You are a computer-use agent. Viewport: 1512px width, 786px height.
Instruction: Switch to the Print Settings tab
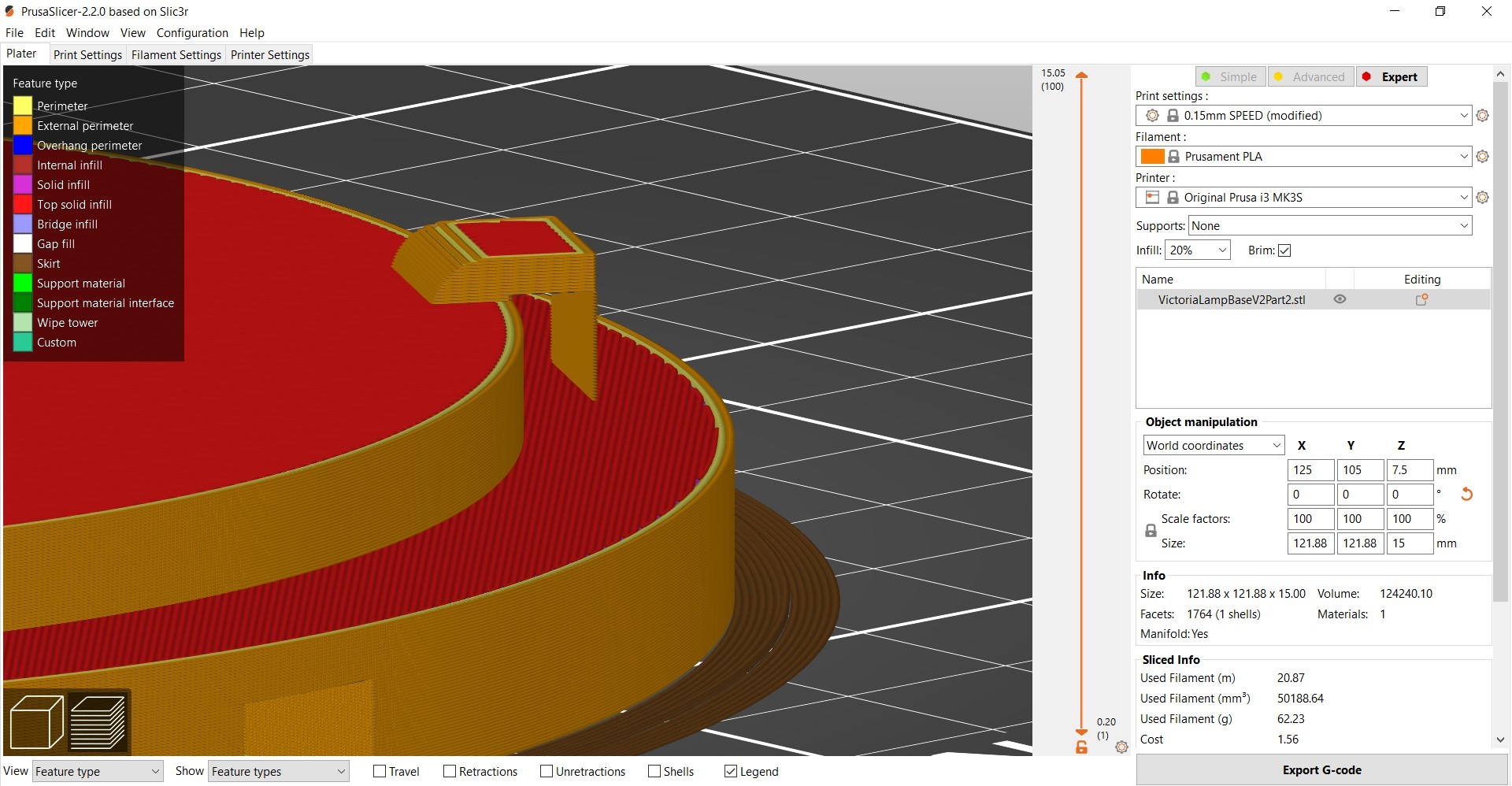click(x=87, y=55)
